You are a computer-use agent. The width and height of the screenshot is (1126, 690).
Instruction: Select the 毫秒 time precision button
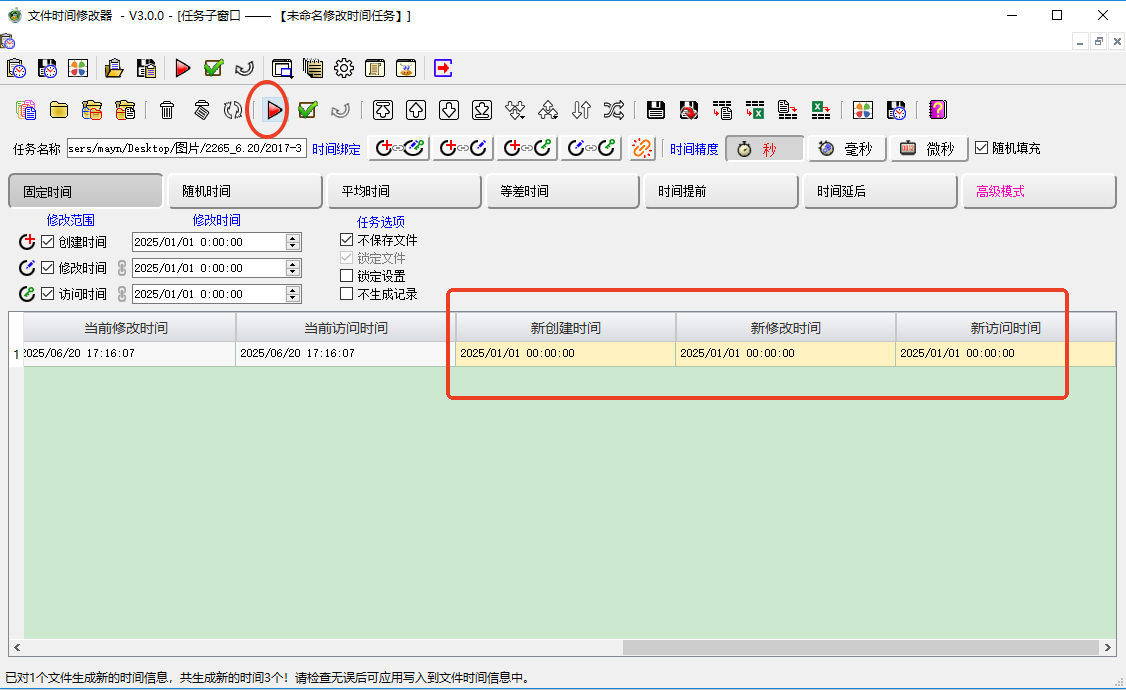[846, 147]
